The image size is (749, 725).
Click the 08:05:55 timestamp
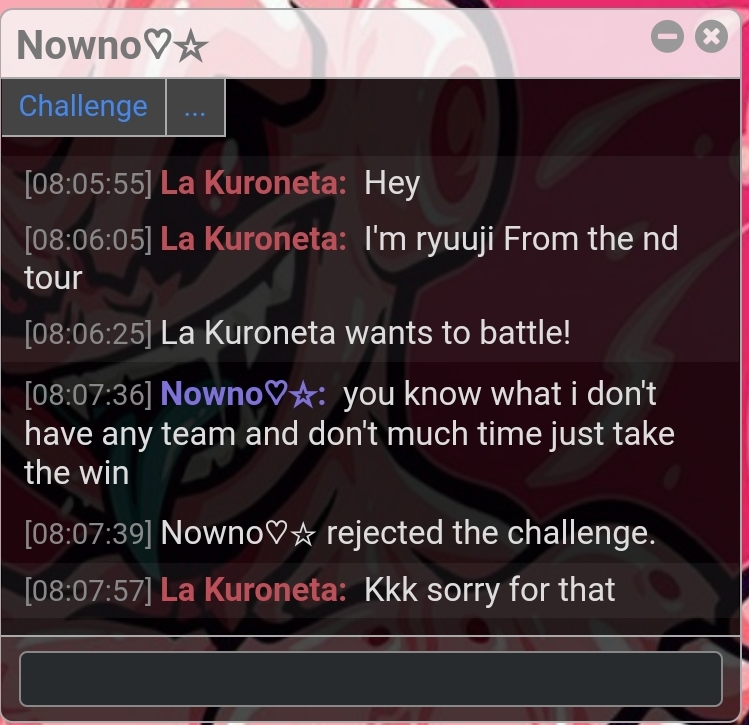(88, 183)
